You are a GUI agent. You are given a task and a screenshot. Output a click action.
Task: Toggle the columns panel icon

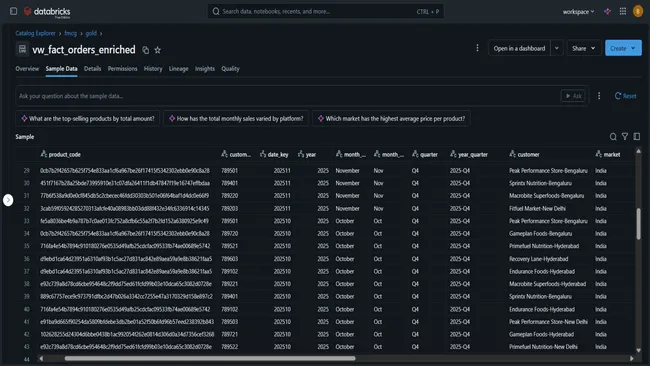pos(637,136)
